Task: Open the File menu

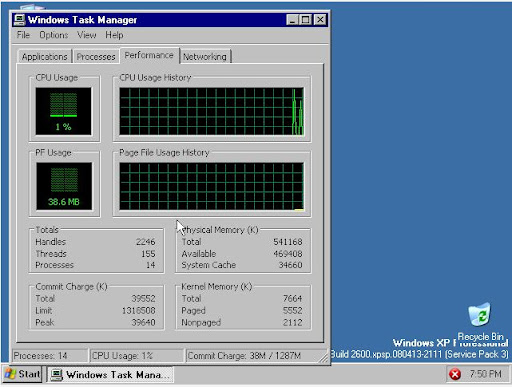Action: click(x=23, y=35)
